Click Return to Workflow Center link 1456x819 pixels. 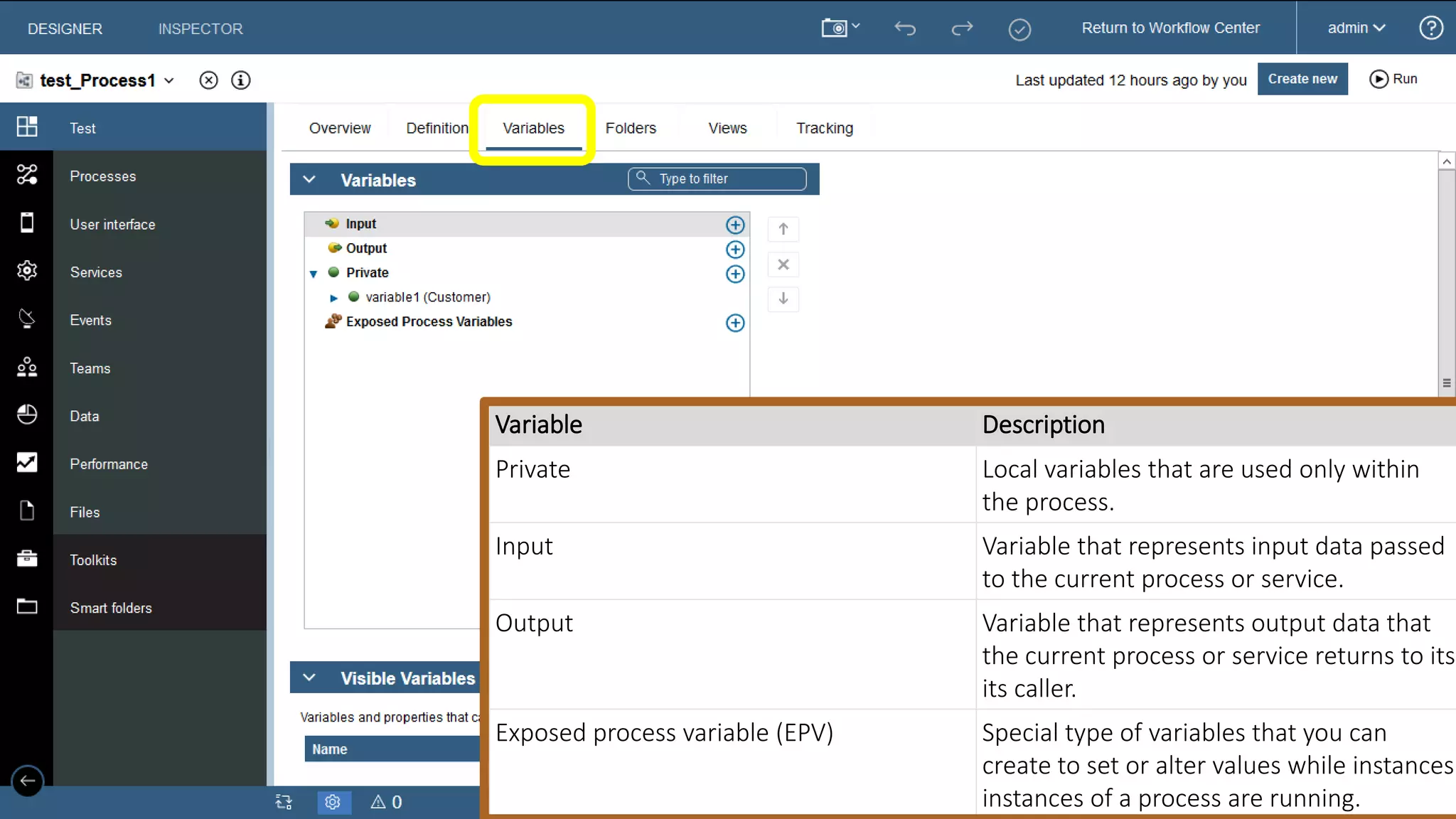click(x=1170, y=28)
